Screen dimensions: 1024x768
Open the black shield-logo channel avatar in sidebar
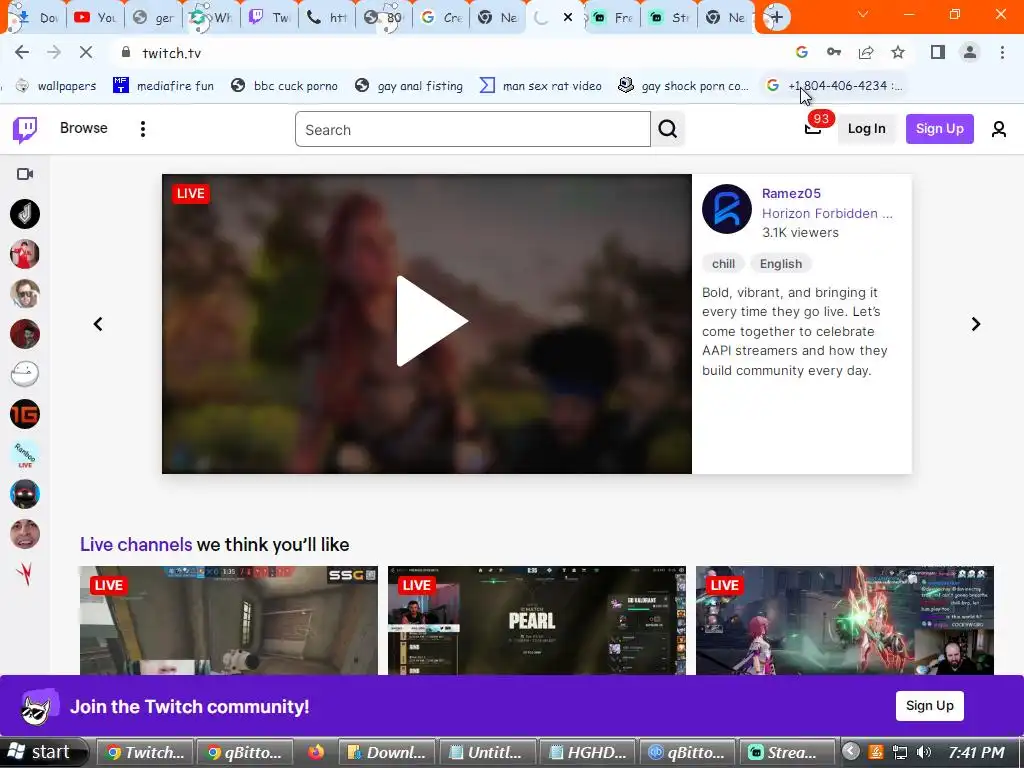click(x=25, y=214)
